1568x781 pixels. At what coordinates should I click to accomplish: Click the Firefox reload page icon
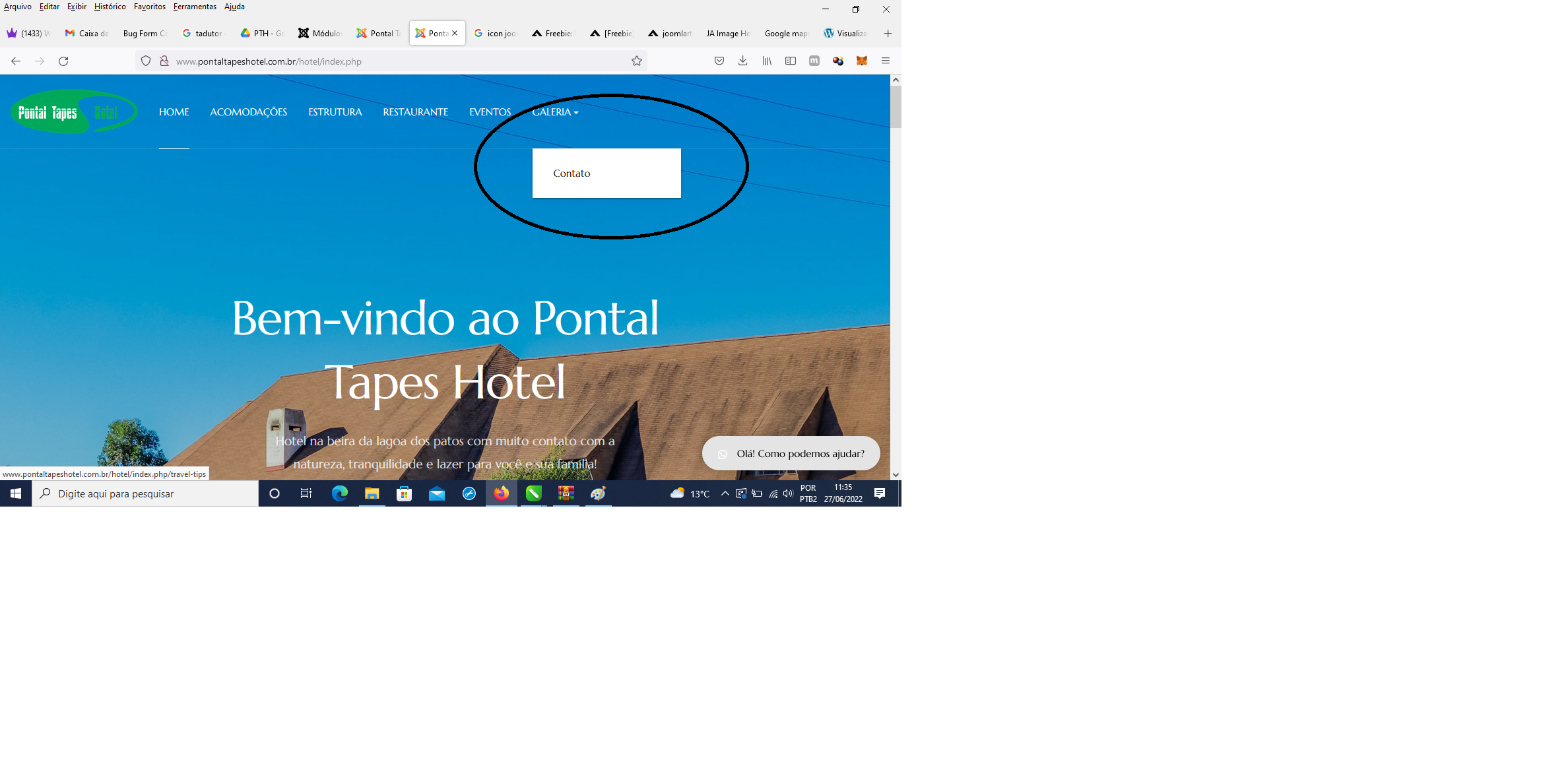[63, 61]
